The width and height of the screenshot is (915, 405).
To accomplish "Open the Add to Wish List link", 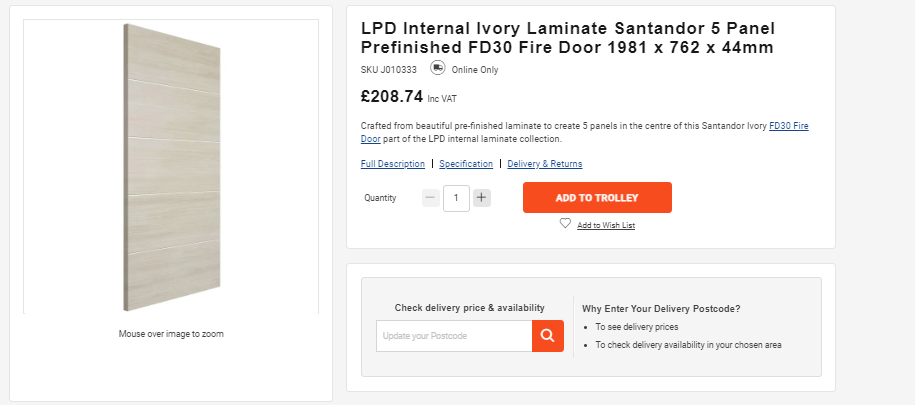I will tap(606, 225).
